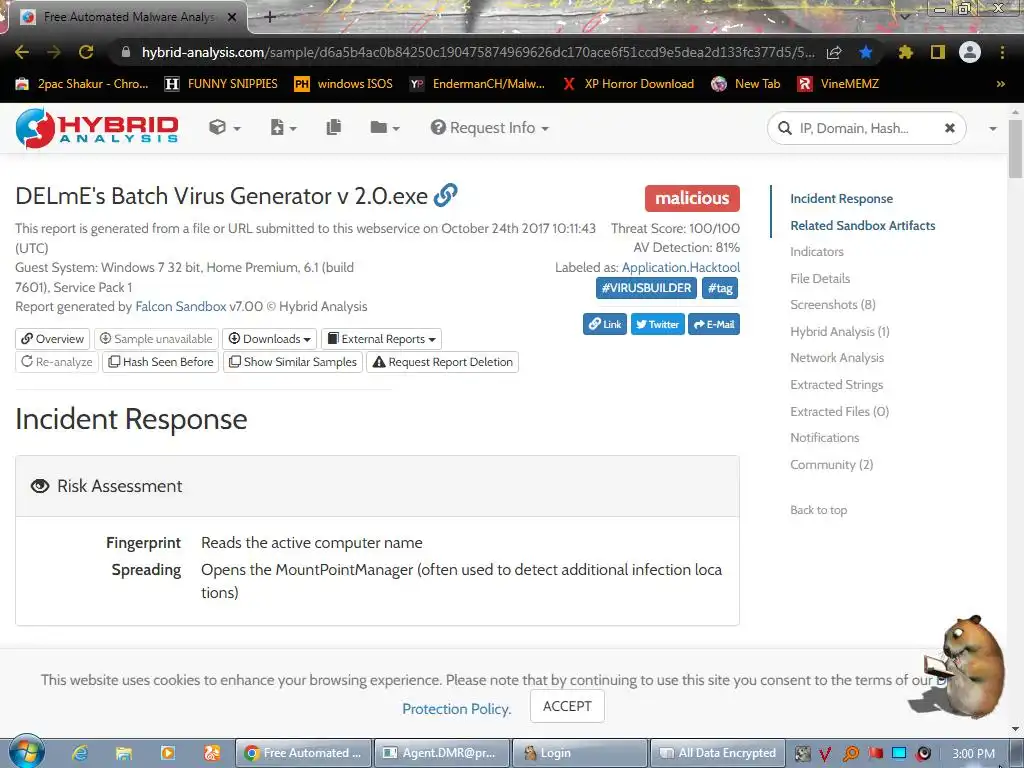Click the browser forward arrow
The width and height of the screenshot is (1024, 768).
click(54, 52)
